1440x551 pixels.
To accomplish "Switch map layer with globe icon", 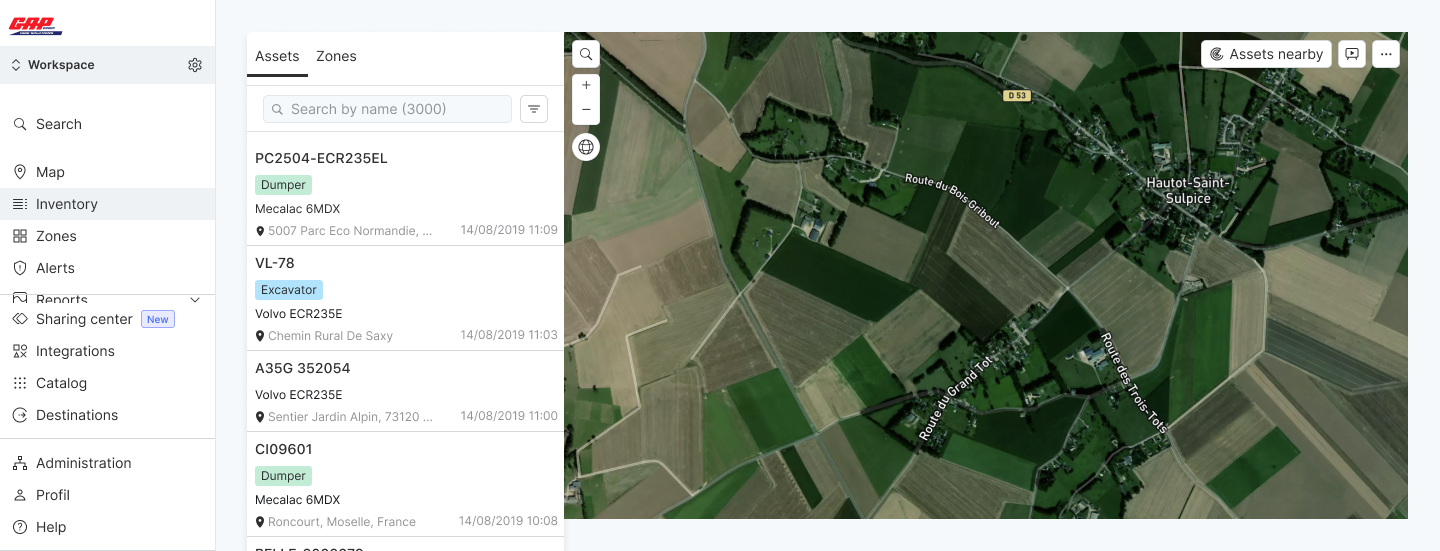I will coord(586,147).
